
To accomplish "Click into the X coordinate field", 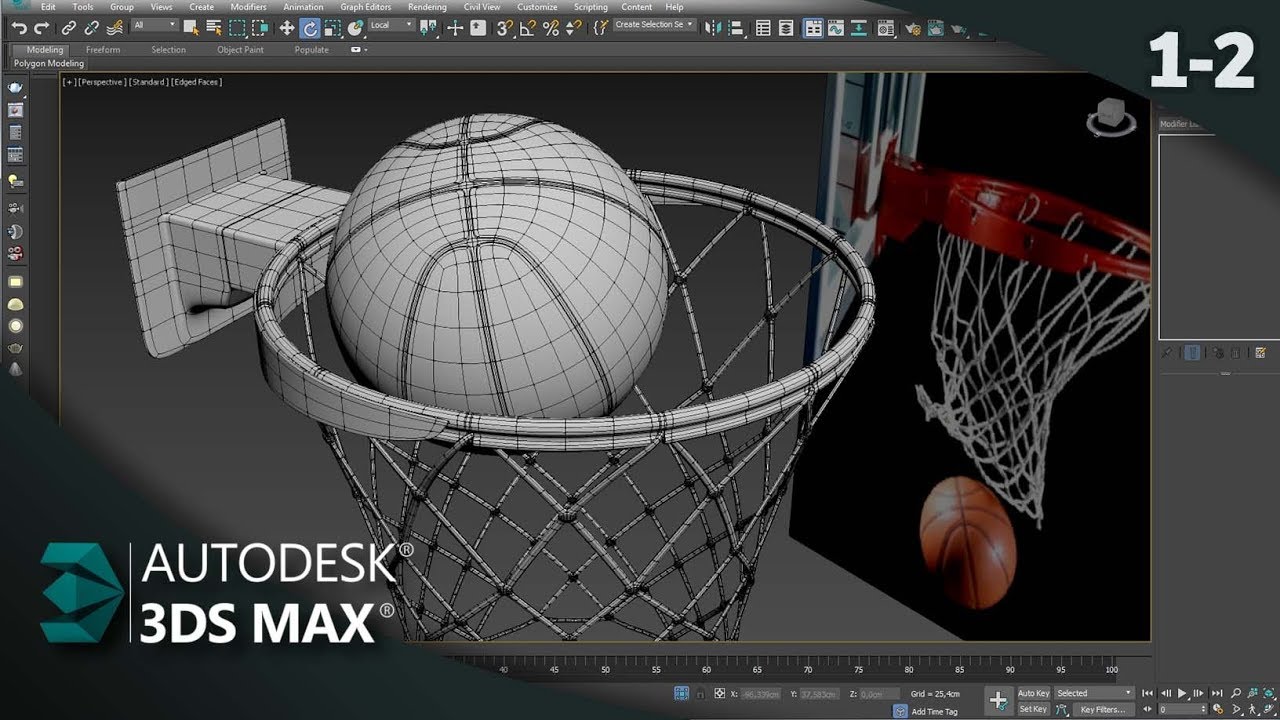I will (761, 693).
